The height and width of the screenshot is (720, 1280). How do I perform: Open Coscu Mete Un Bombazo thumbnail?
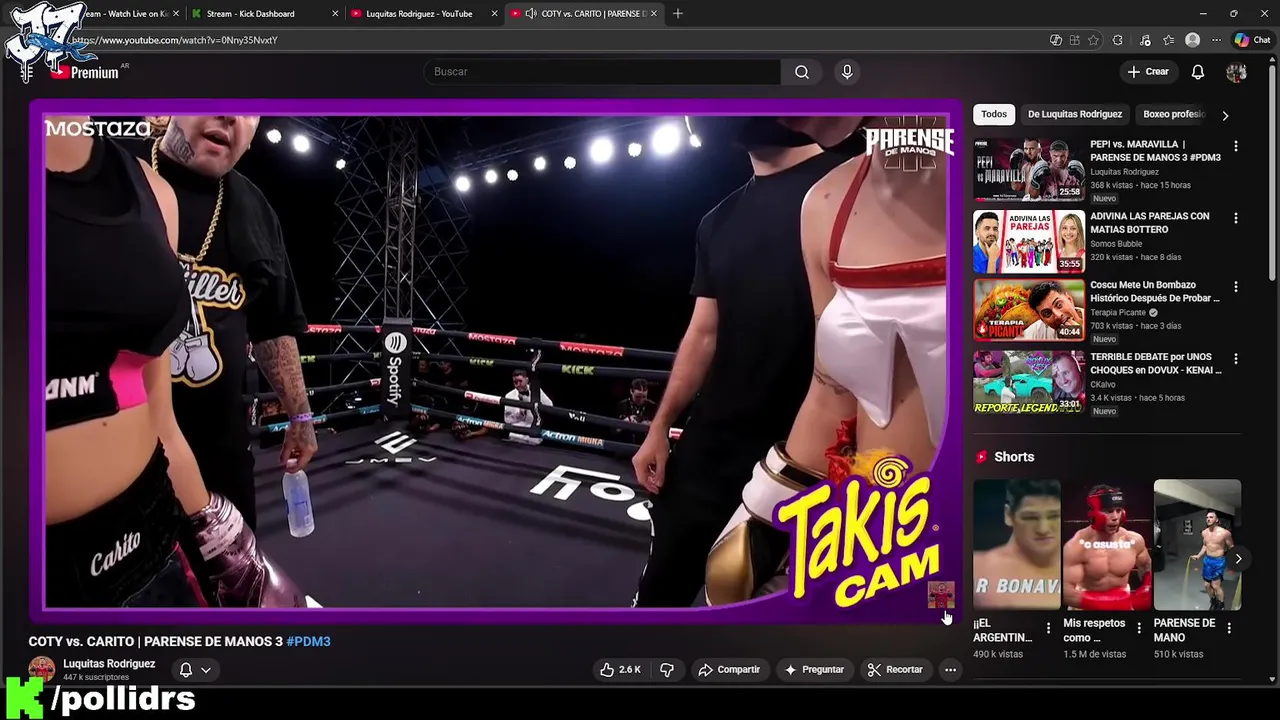click(x=1029, y=310)
